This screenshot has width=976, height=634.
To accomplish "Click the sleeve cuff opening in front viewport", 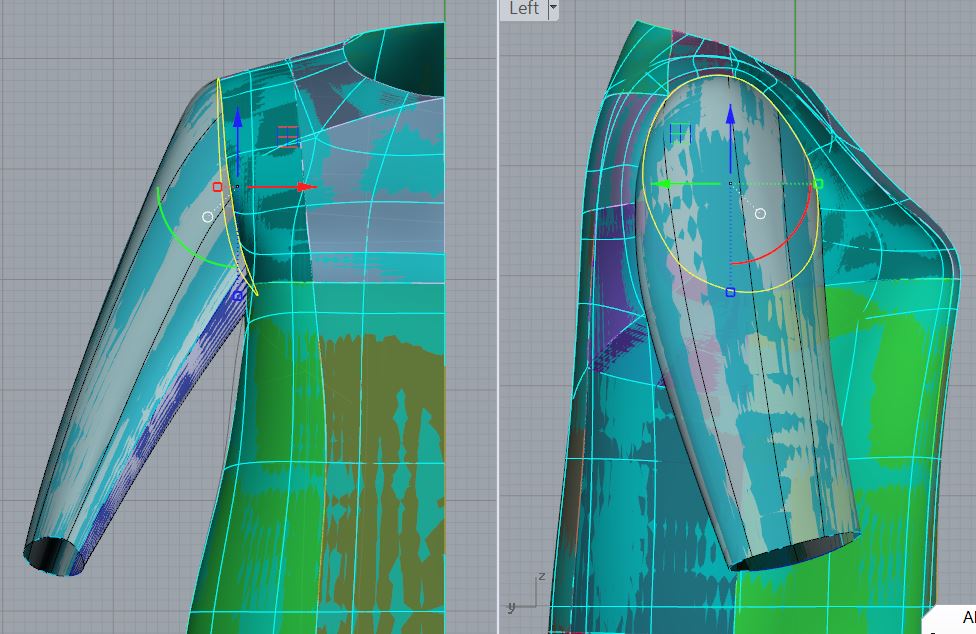I will pos(52,555).
